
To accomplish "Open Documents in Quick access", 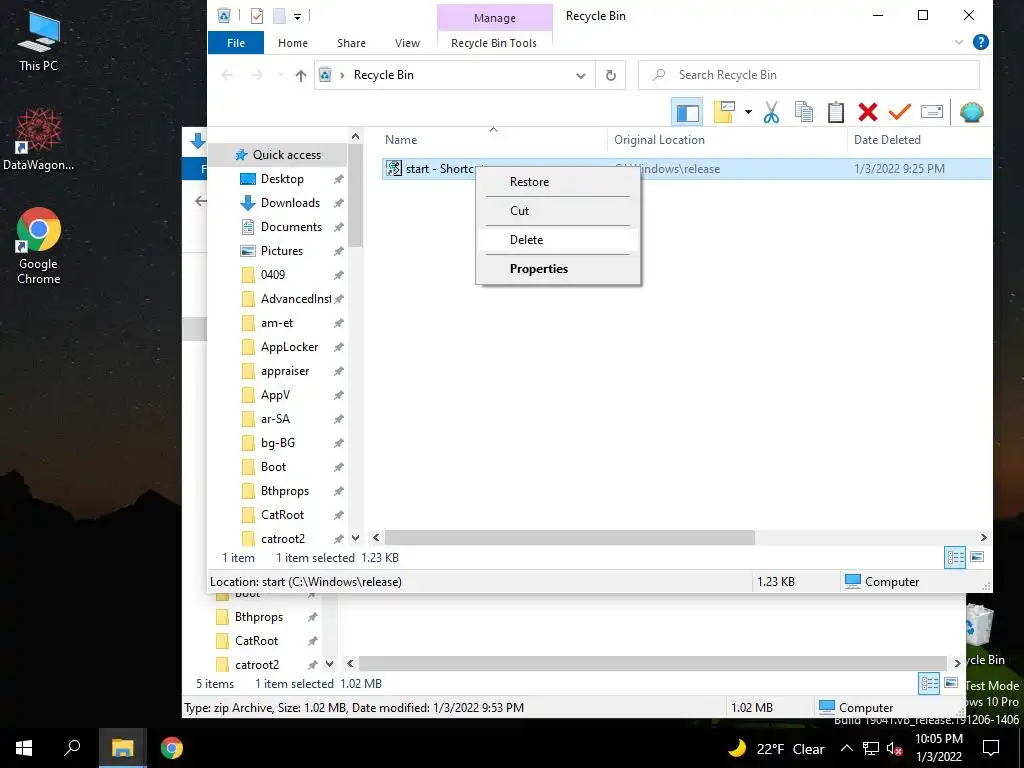I will click(x=291, y=227).
